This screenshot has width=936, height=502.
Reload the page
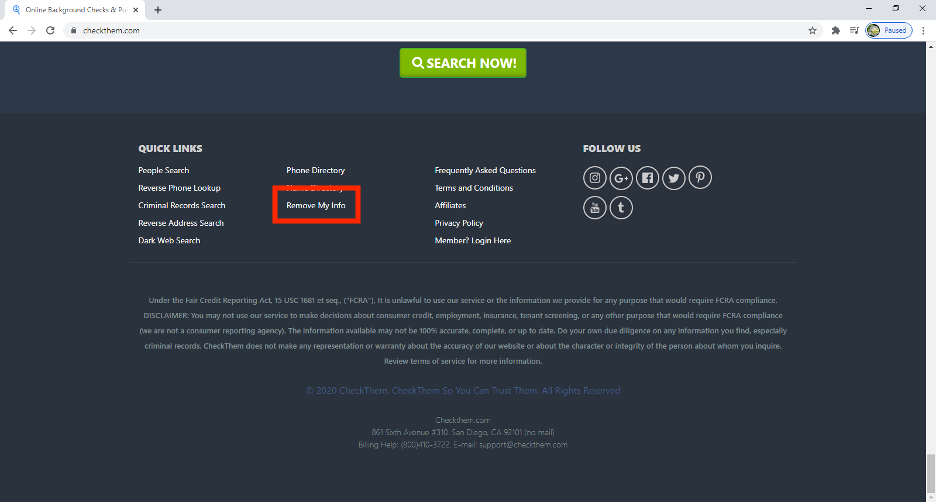click(50, 30)
